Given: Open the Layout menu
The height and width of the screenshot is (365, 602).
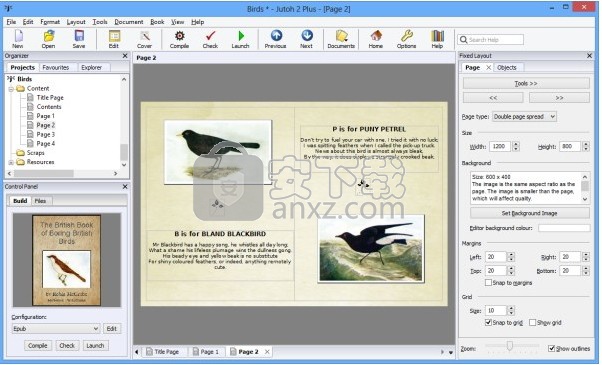Looking at the screenshot, I should [76, 22].
